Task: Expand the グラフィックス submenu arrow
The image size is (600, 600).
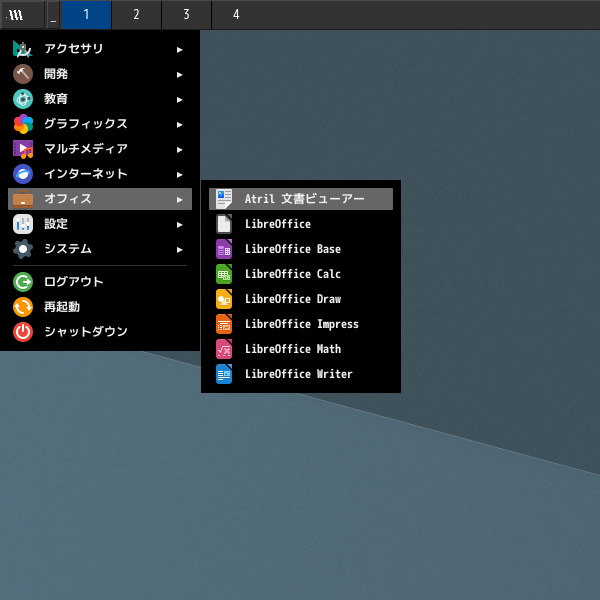Action: click(180, 124)
